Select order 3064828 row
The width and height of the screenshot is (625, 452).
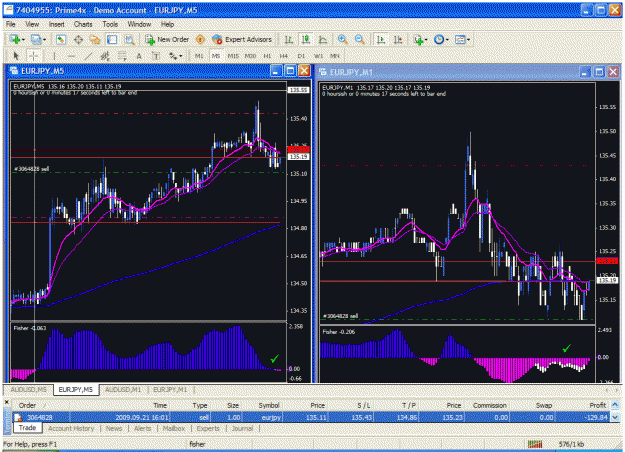pos(311,417)
